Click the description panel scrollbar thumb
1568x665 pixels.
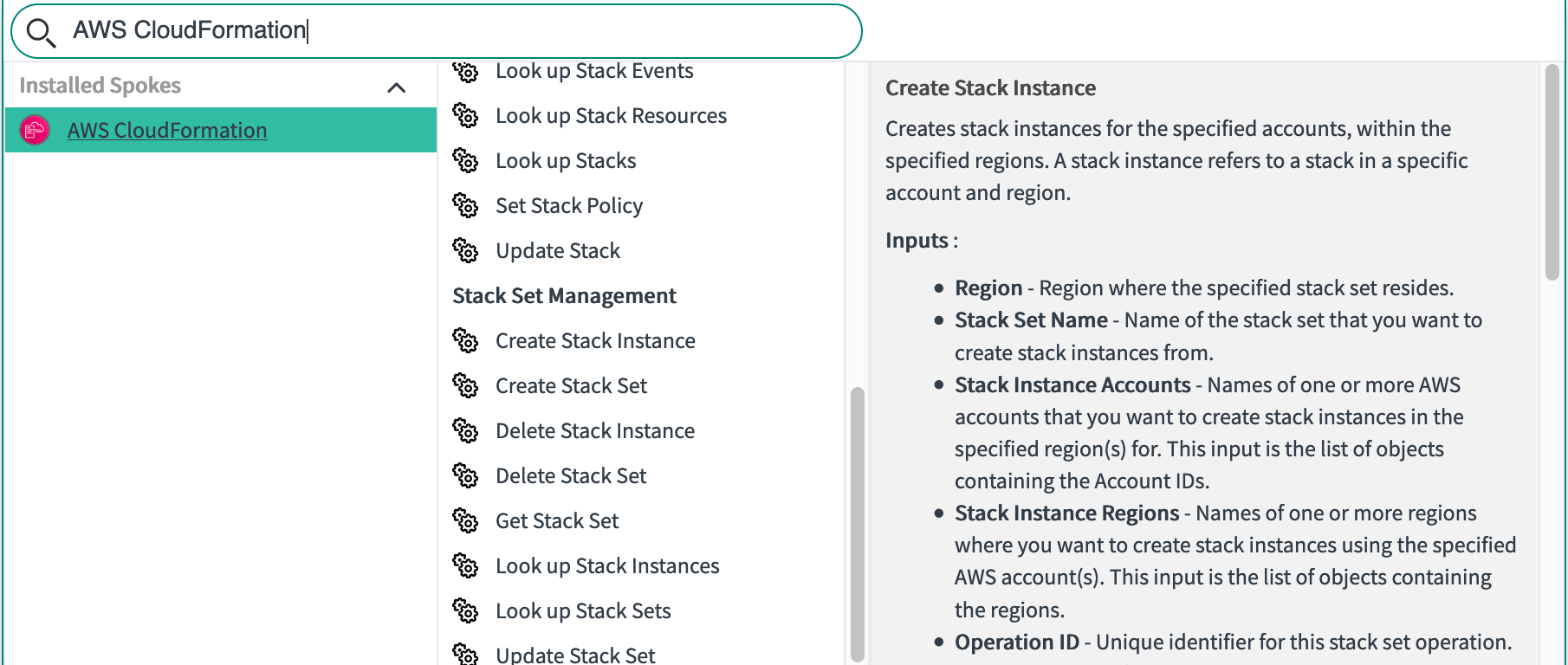click(x=1552, y=171)
